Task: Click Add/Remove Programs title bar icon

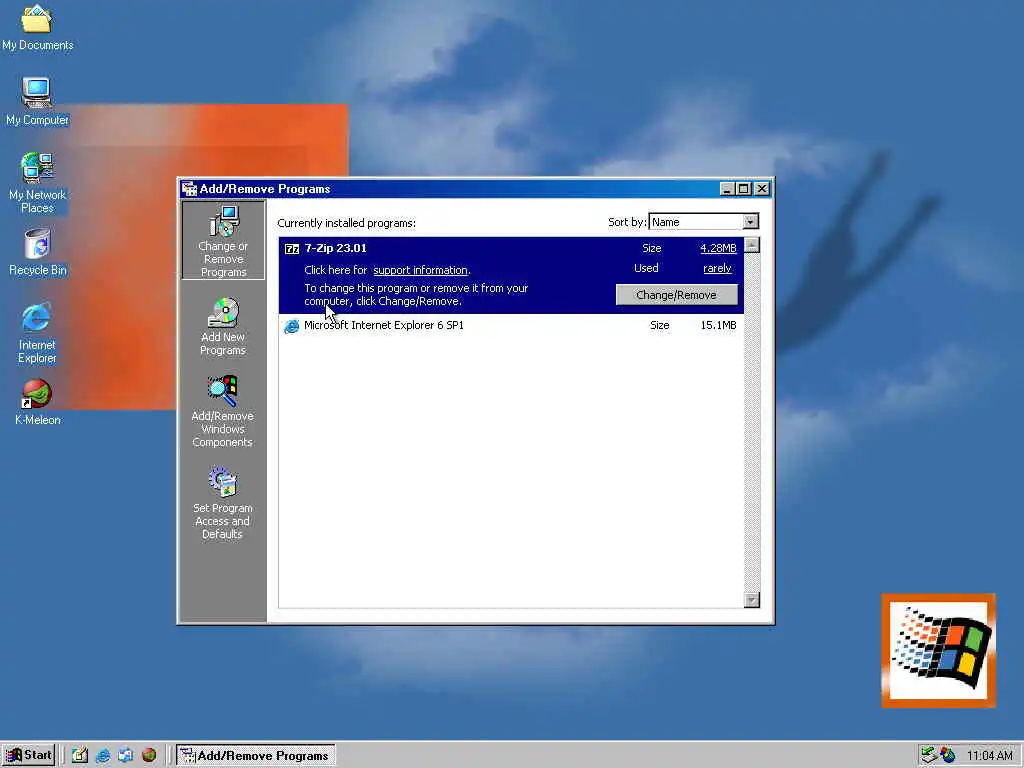Action: (x=189, y=189)
